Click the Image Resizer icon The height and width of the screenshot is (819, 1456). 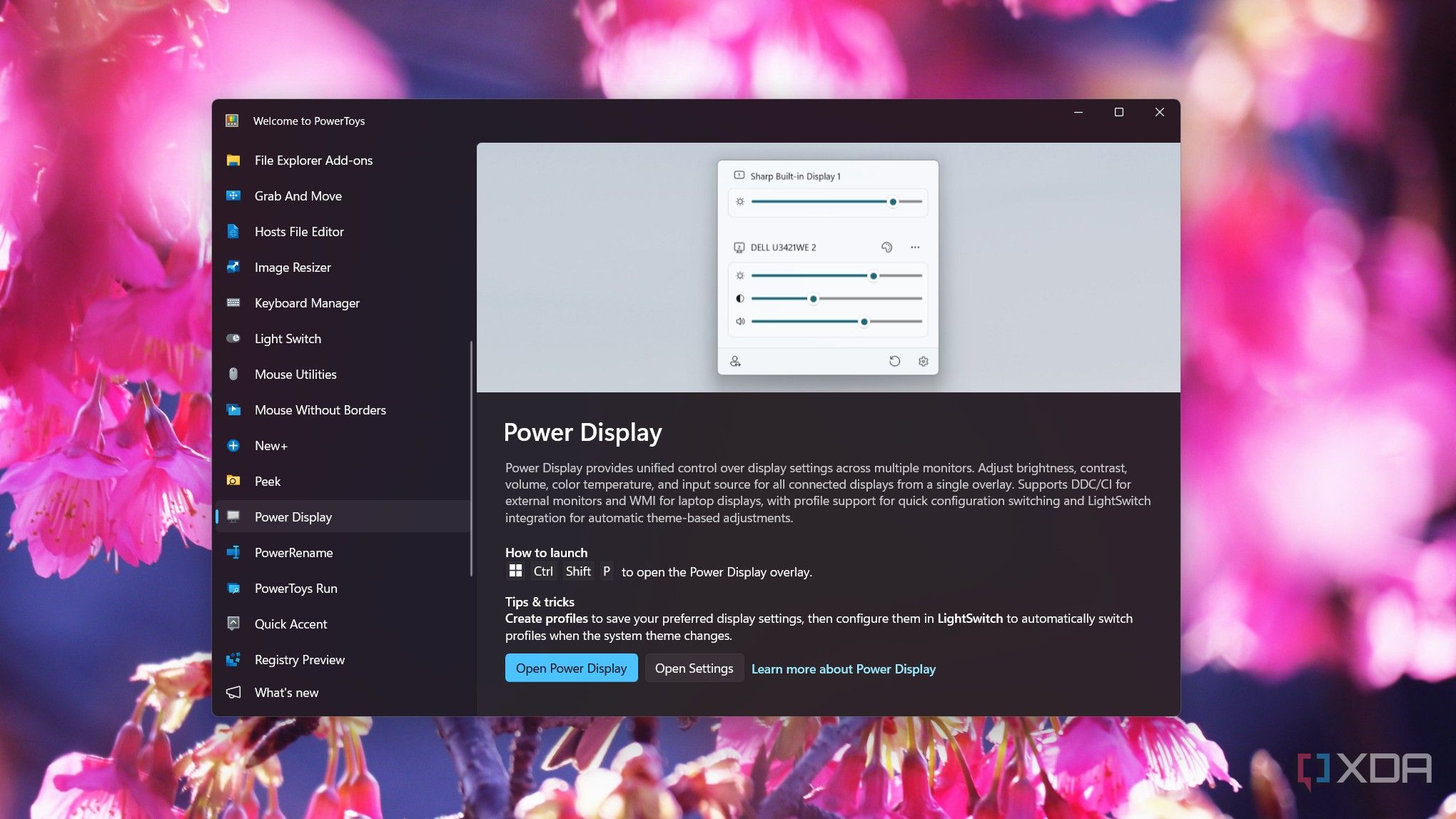click(233, 268)
